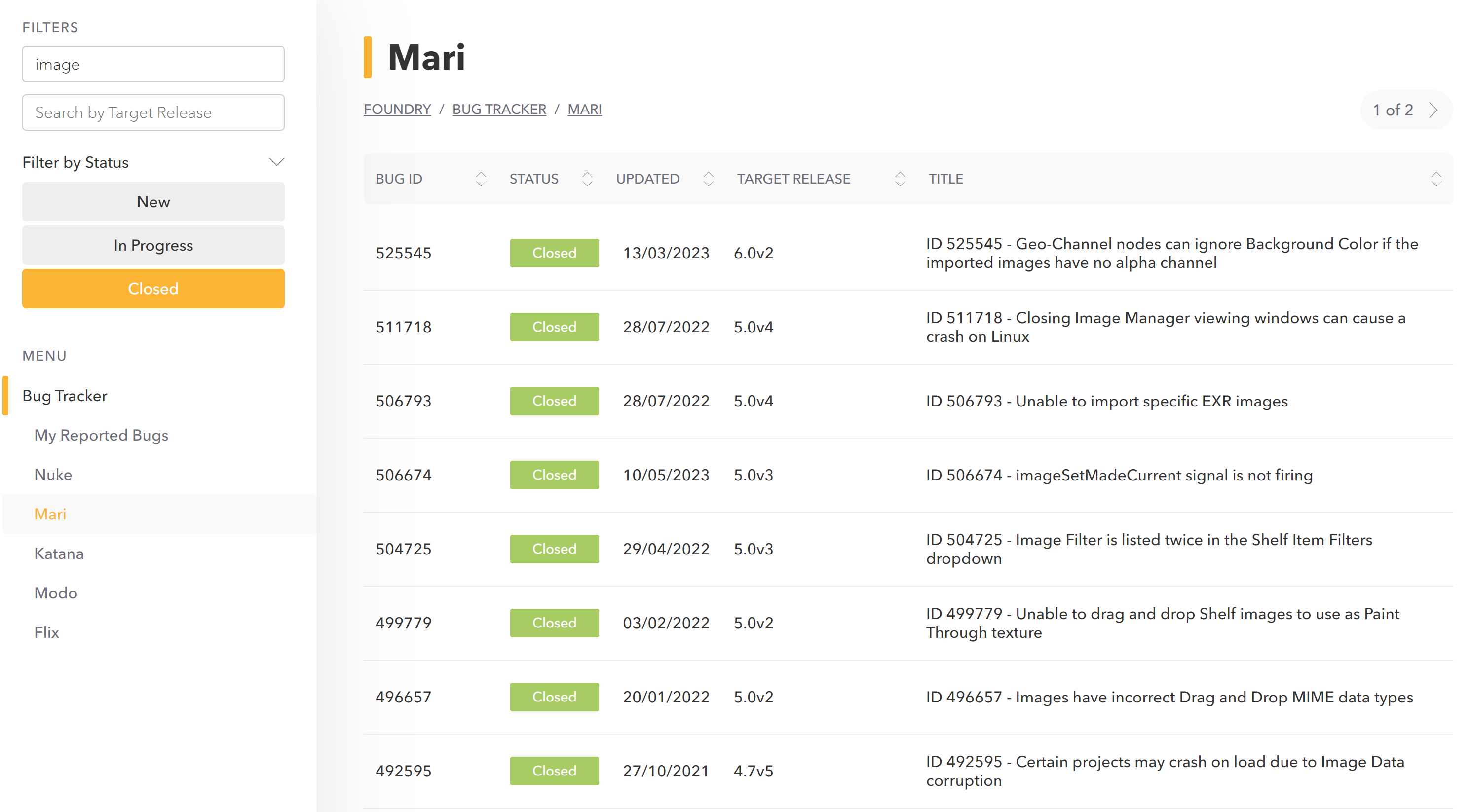
Task: Sort table by Target Release column arrows
Action: [900, 179]
